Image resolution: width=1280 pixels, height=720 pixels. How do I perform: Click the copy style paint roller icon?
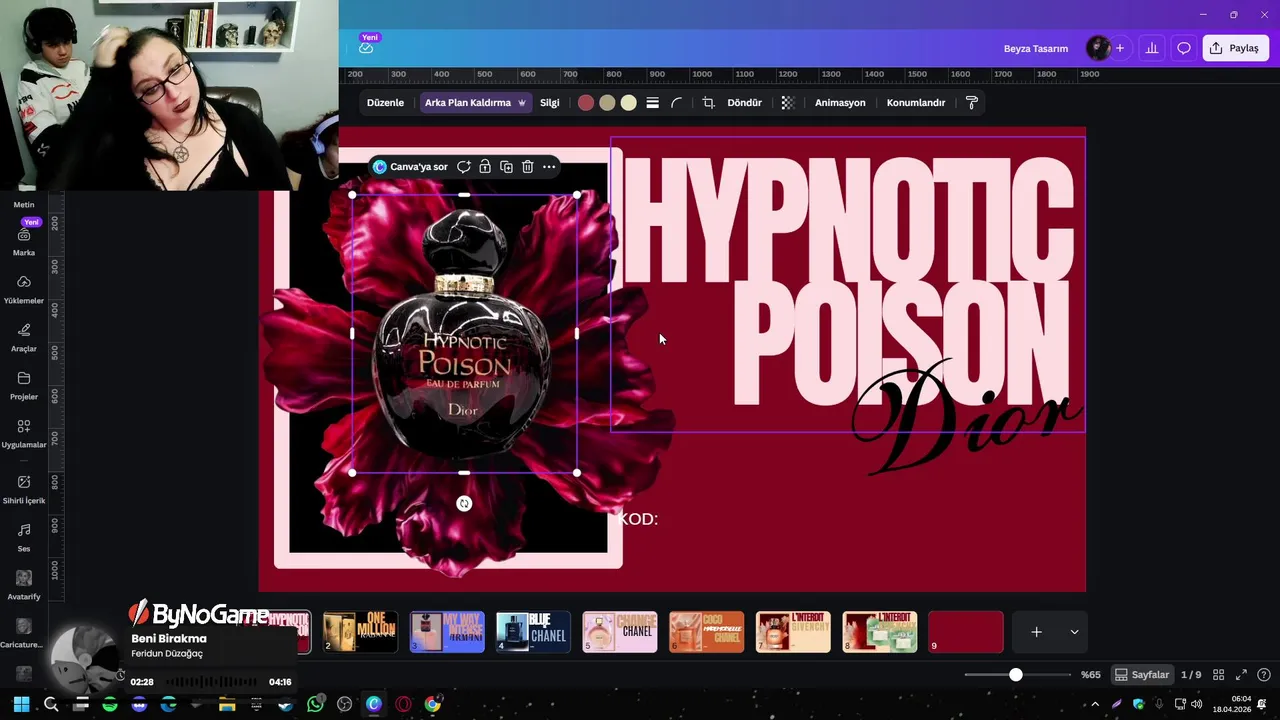[x=971, y=103]
